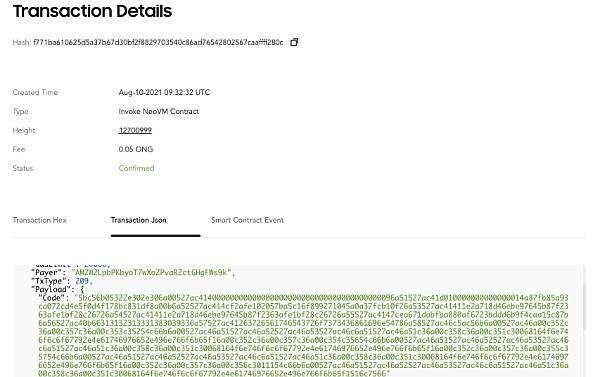Click the Transaction Details heading
Viewport: 600px width, 377px height.
click(92, 11)
